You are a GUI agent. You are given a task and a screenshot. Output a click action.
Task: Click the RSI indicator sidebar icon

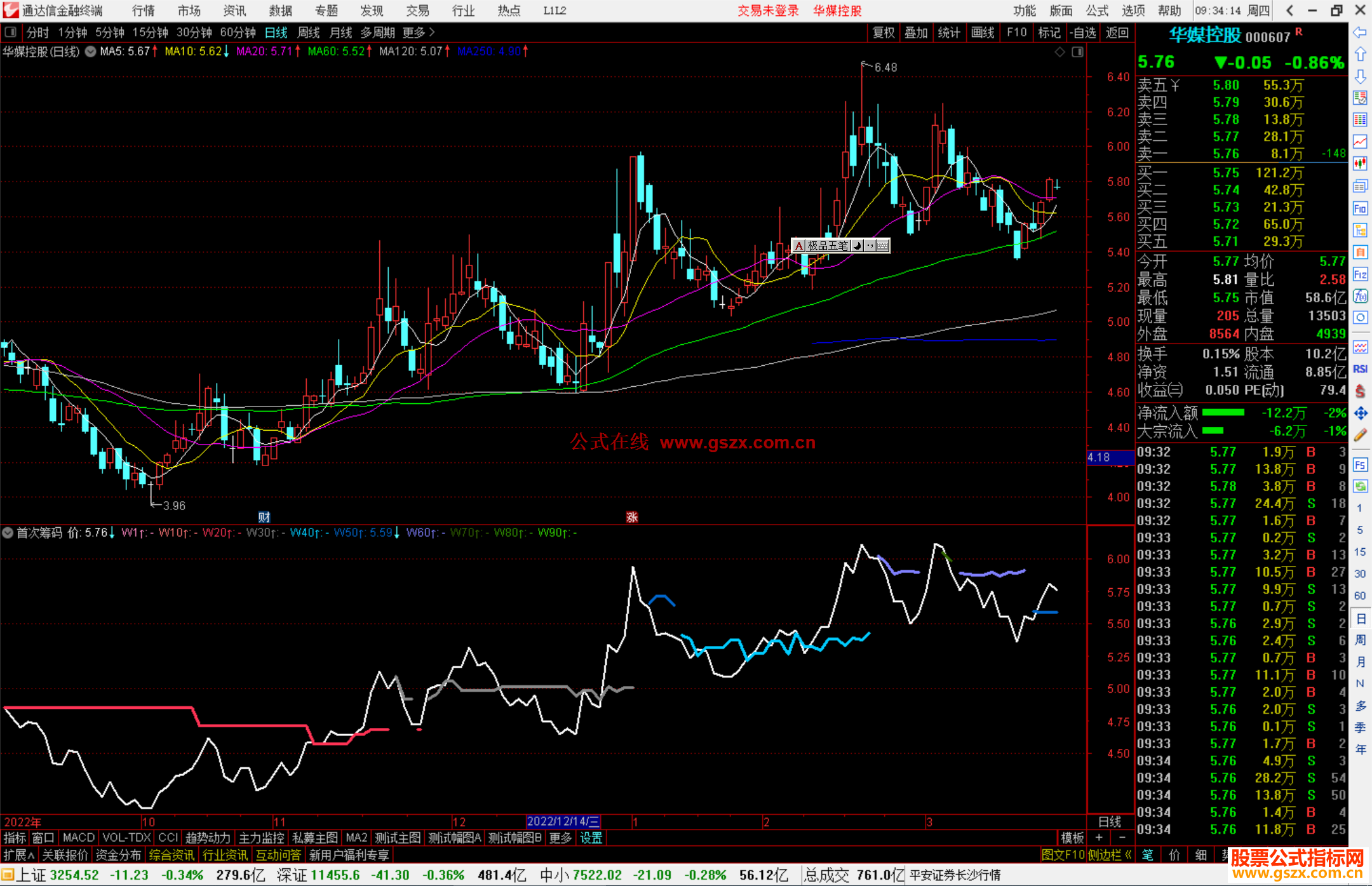1360,369
